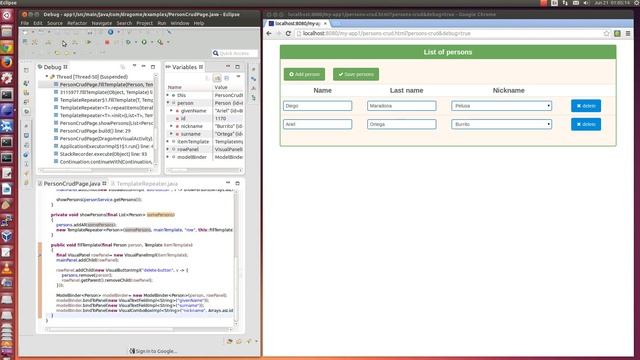Viewport: 640px width, 360px height.
Task: Expand the surname variable
Action: [x=171, y=134]
